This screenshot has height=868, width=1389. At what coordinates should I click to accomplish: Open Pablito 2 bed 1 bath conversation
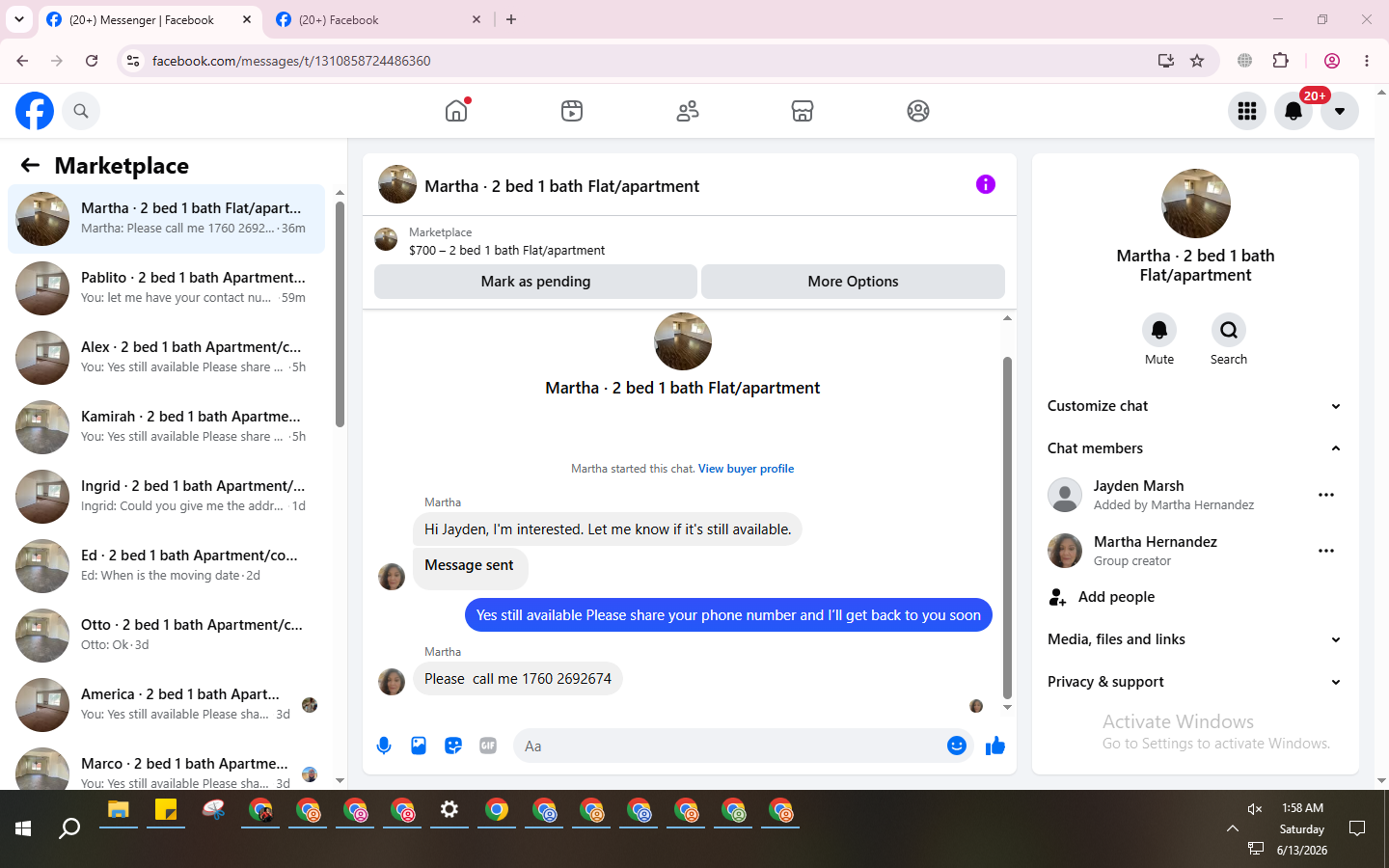pos(166,288)
